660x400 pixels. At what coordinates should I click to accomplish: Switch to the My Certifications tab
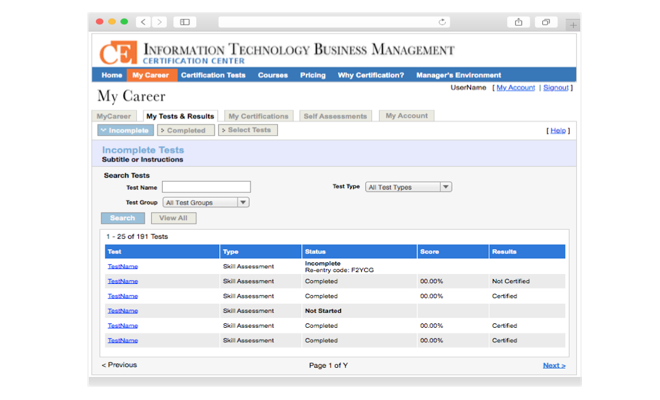point(258,116)
